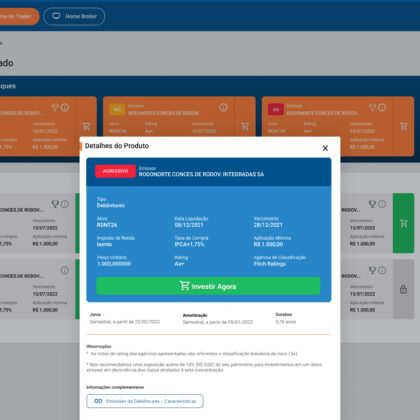
Task: Click the Taxa de Compra value IPCA+1,75%
Action: (x=189, y=244)
